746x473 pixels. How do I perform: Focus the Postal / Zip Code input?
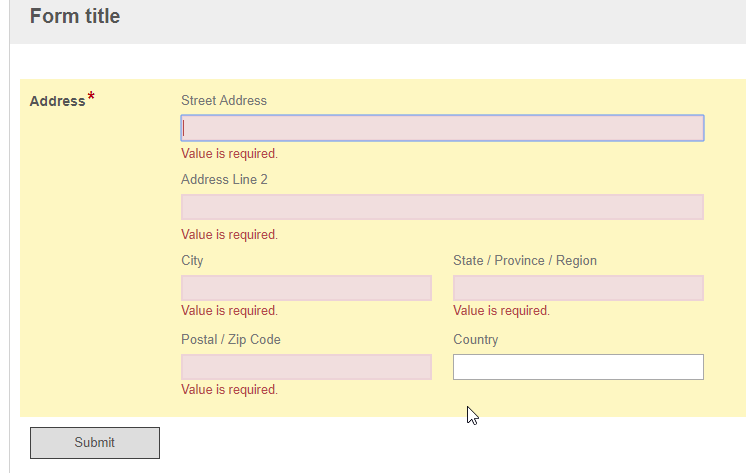[x=306, y=367]
